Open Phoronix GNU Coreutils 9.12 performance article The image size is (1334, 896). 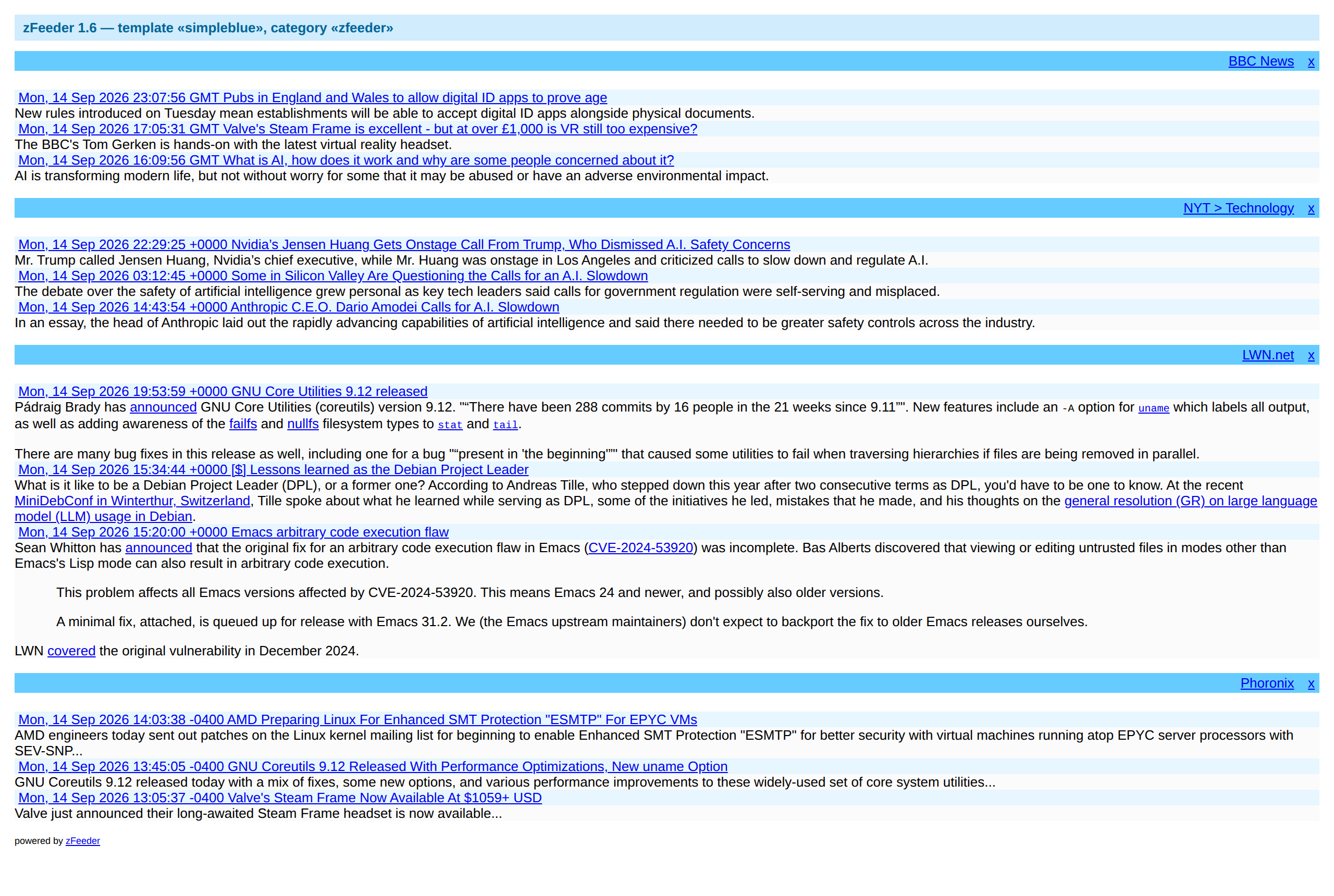click(373, 767)
